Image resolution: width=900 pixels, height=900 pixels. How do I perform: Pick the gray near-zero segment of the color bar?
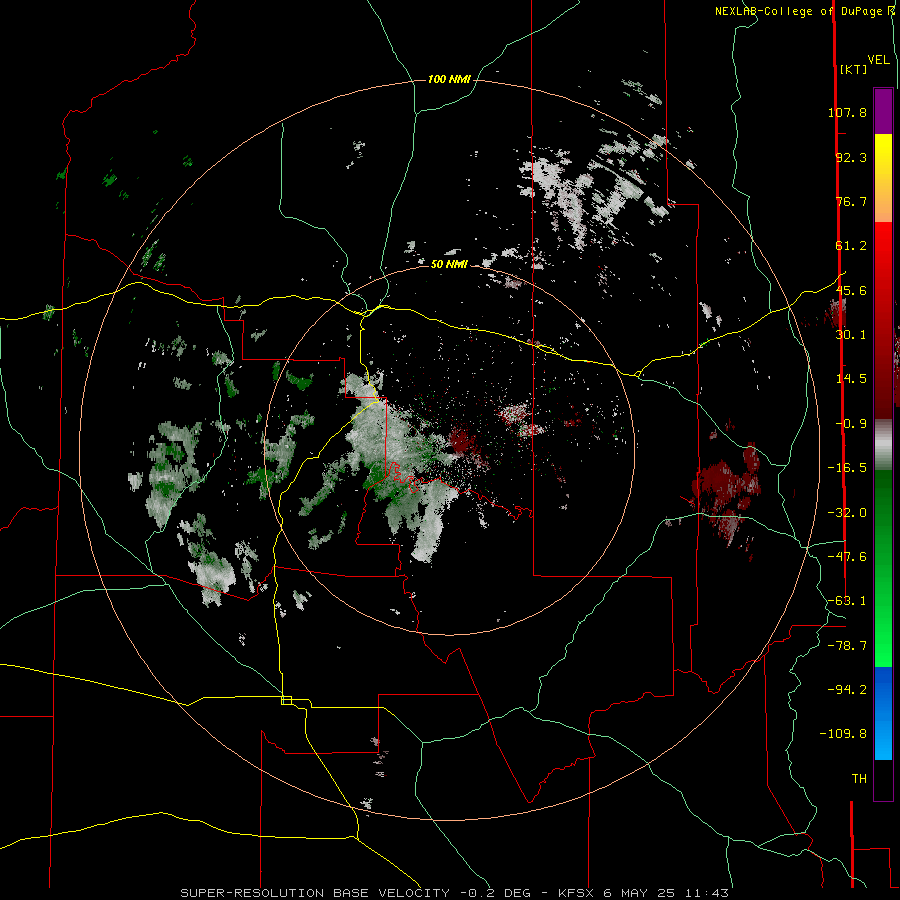[x=883, y=445]
